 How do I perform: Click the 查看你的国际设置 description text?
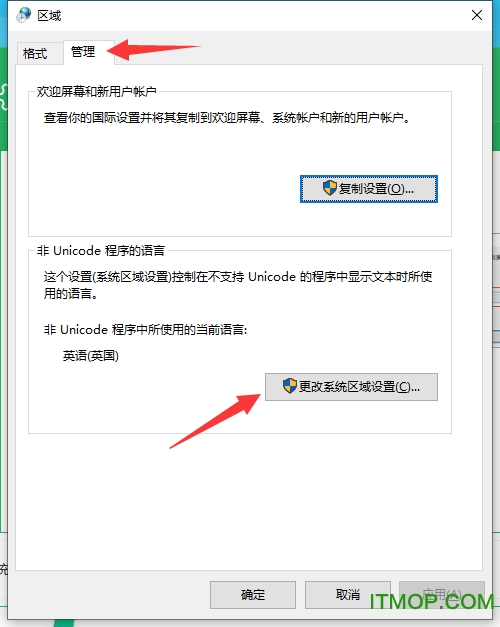(x=227, y=118)
